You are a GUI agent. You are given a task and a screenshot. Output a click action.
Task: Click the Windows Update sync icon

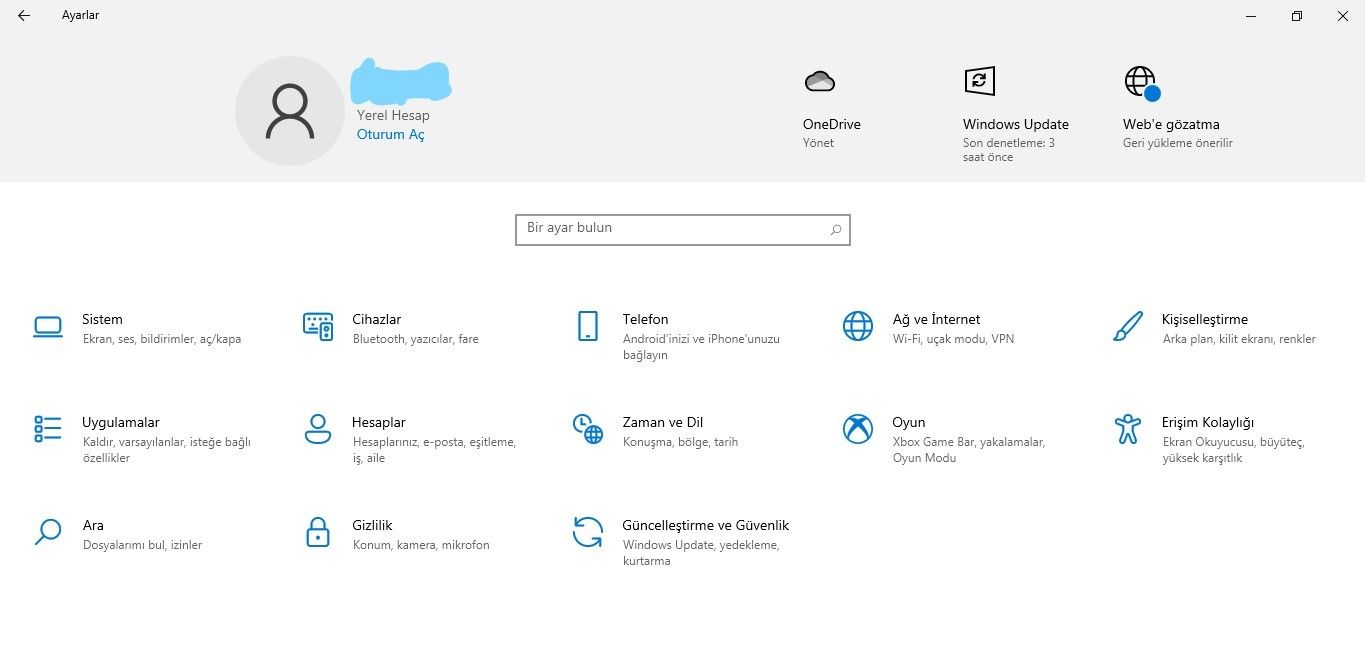pos(980,81)
